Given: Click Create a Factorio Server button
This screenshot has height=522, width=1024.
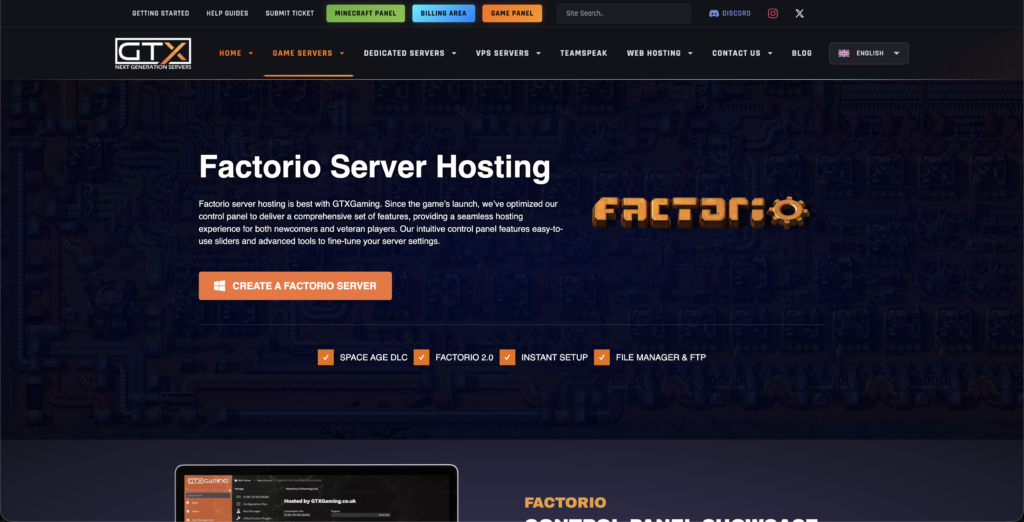Looking at the screenshot, I should pyautogui.click(x=295, y=285).
